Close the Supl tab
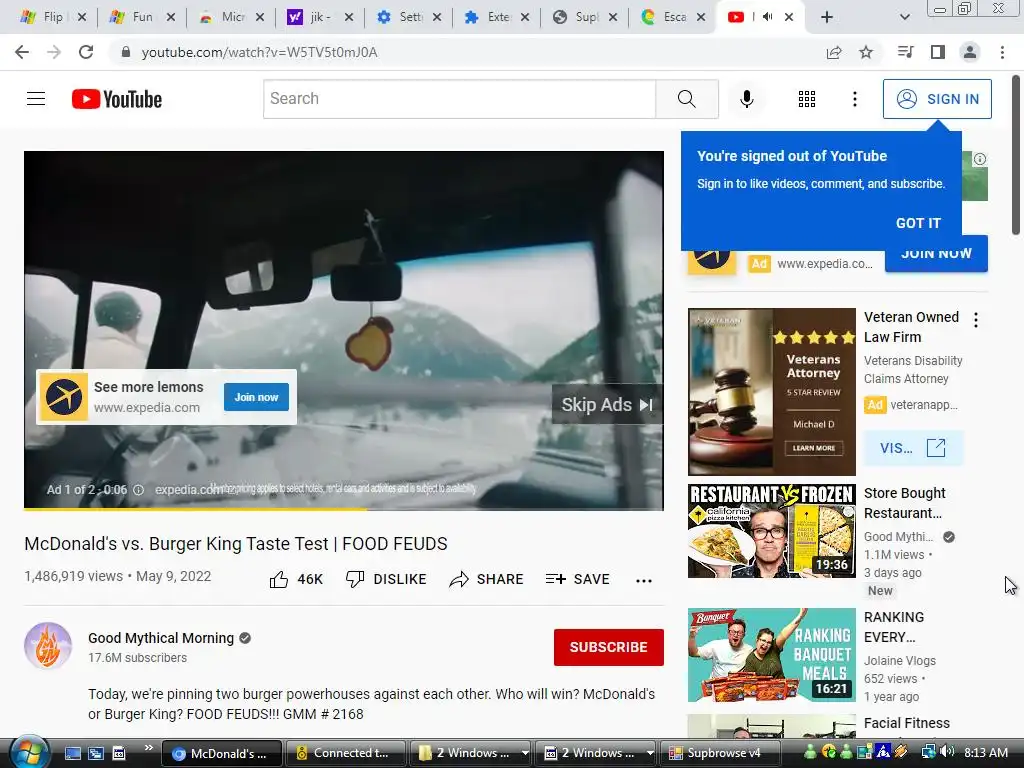Viewport: 1024px width, 768px height. coord(613,17)
